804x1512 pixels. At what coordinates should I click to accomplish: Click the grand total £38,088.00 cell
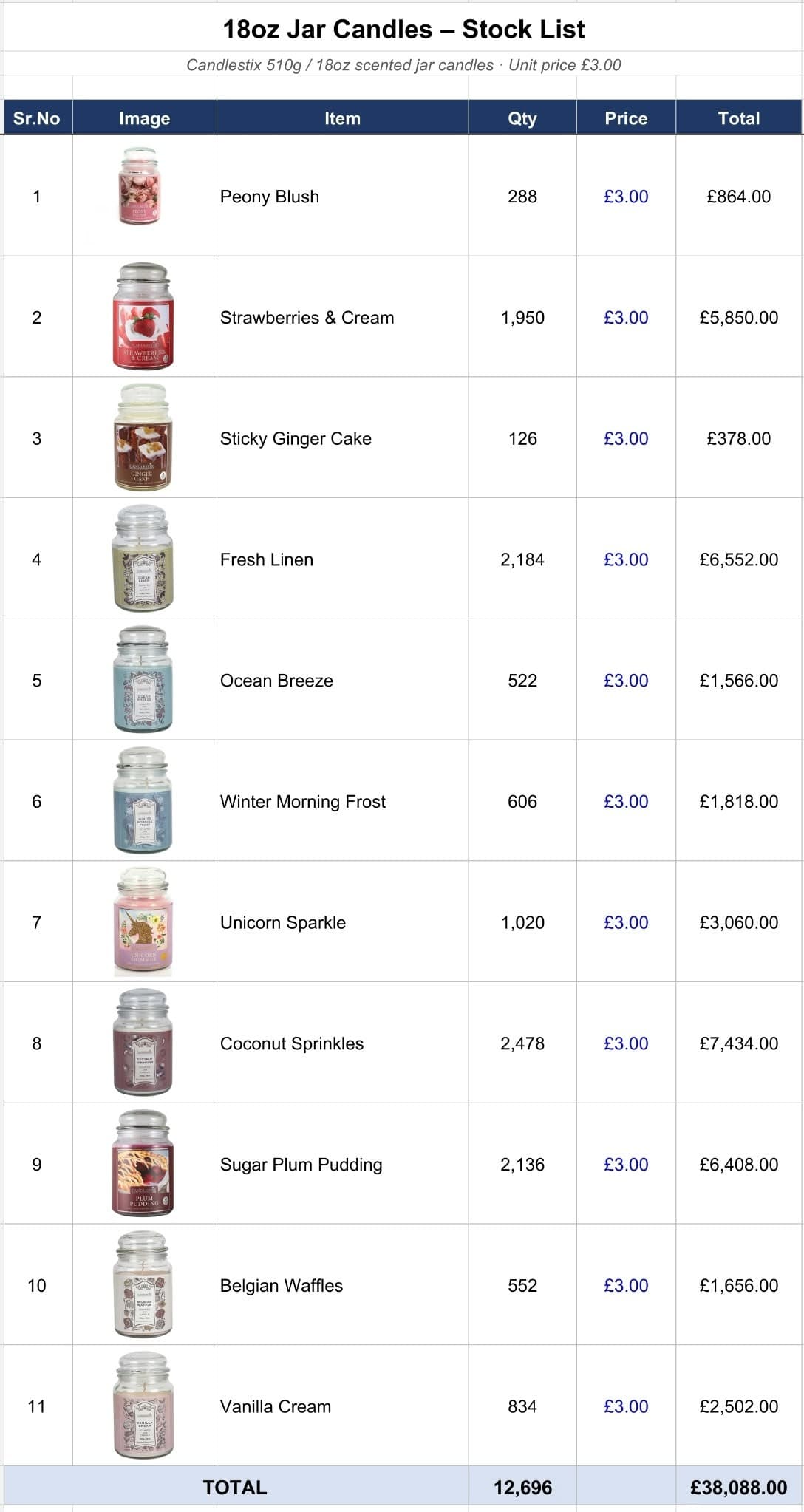point(739,1487)
